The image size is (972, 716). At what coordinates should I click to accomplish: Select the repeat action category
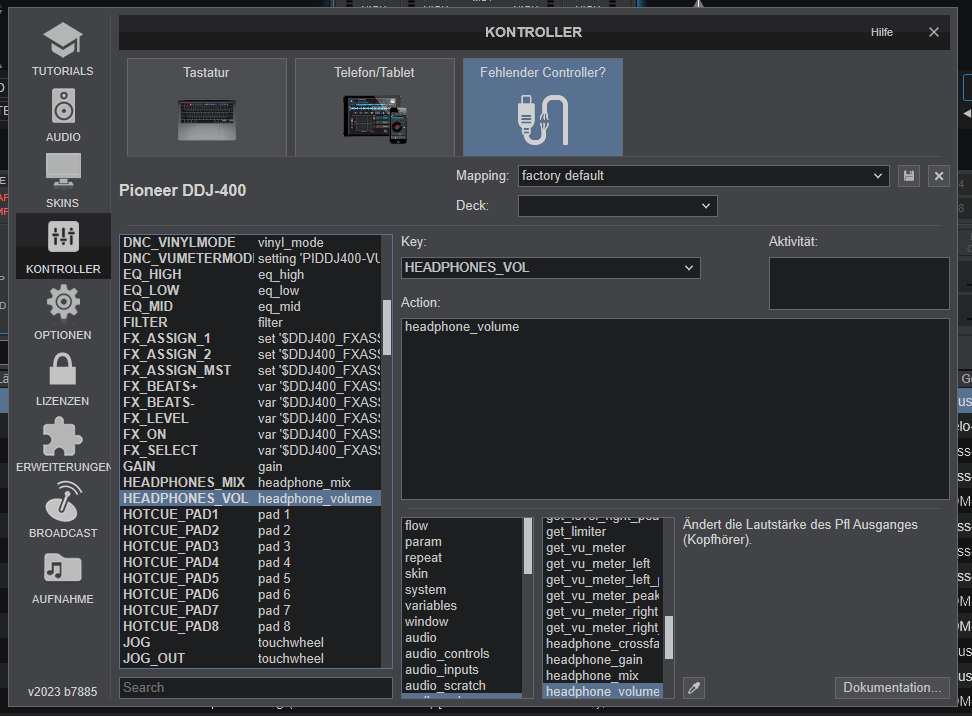pyautogui.click(x=462, y=558)
